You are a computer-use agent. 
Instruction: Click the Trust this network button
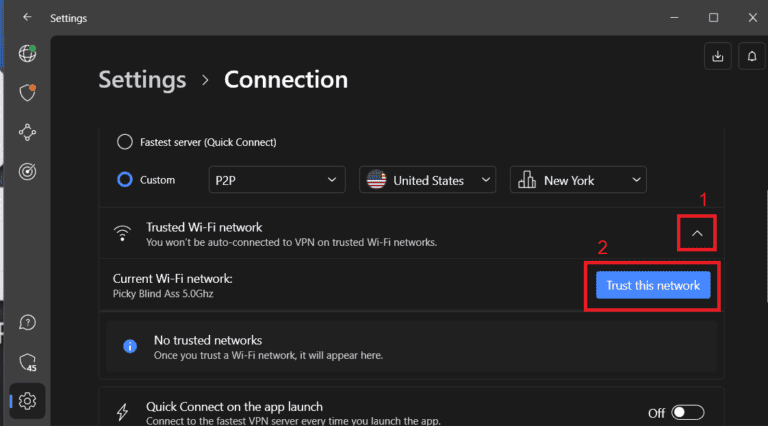pyautogui.click(x=653, y=285)
